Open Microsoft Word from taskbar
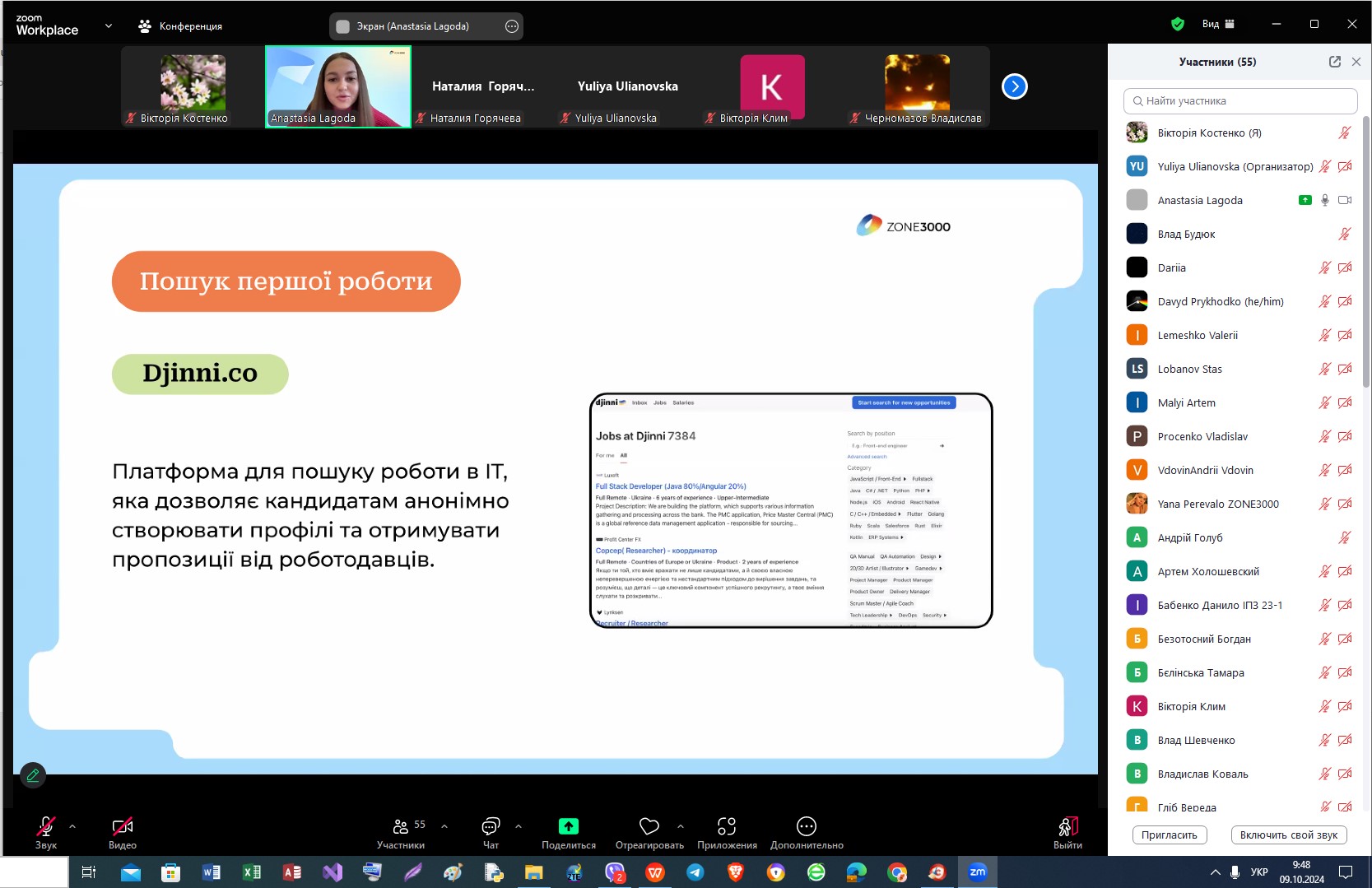The width and height of the screenshot is (1372, 888). [x=211, y=872]
